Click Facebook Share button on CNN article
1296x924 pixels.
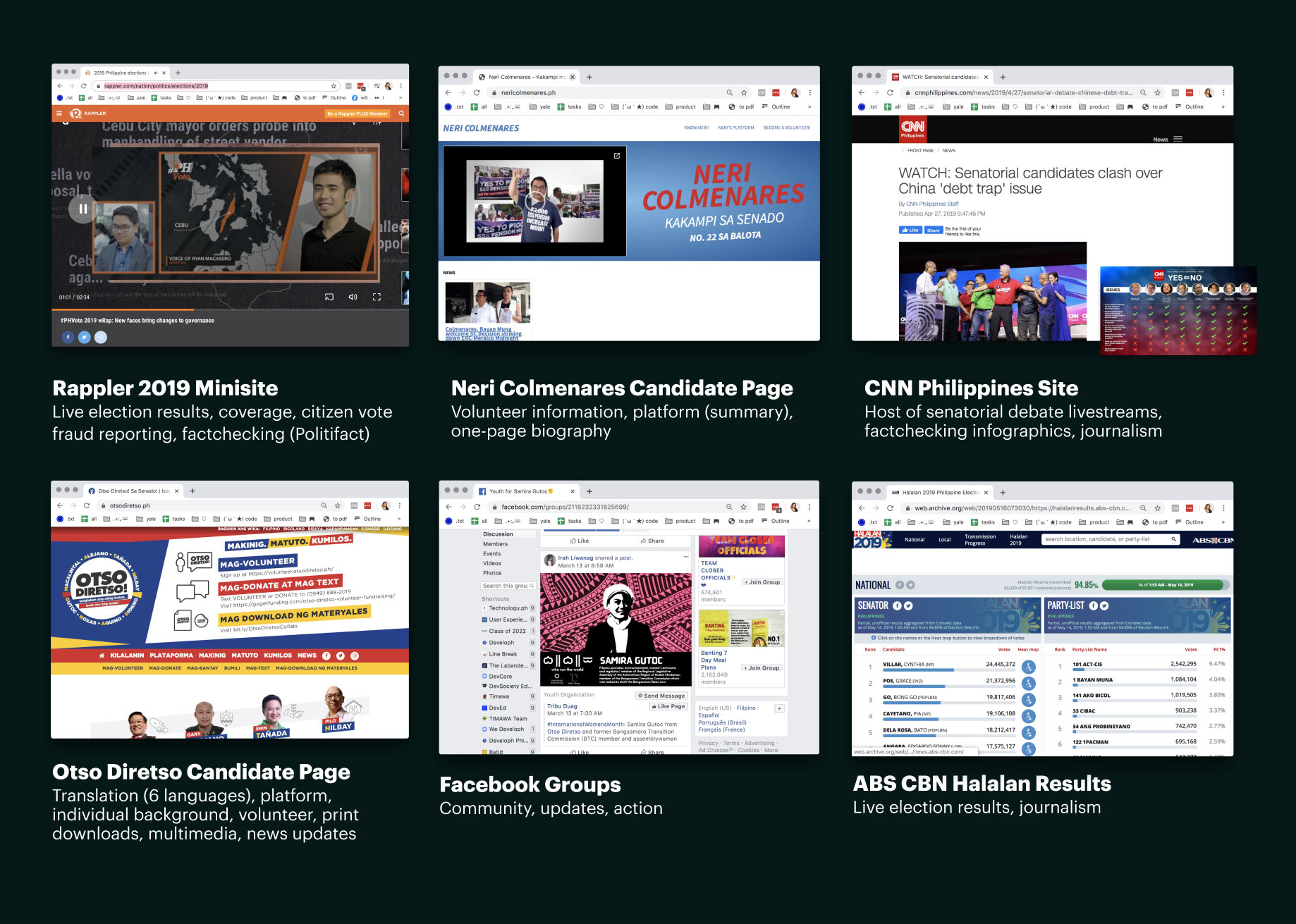(x=933, y=230)
